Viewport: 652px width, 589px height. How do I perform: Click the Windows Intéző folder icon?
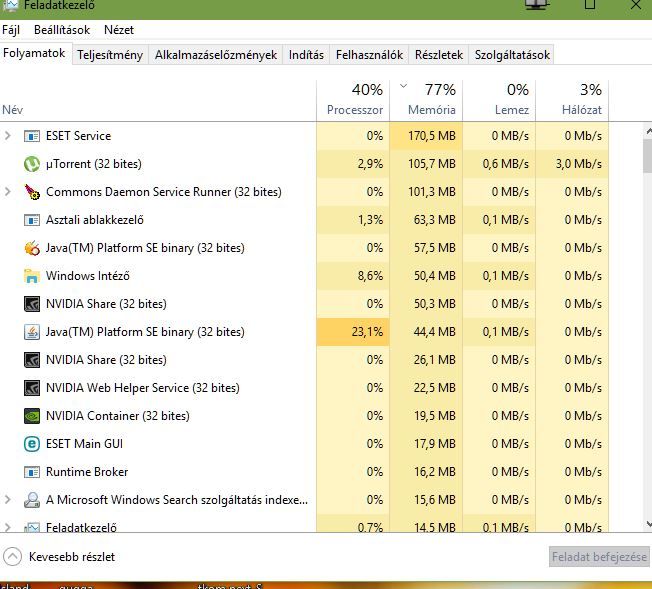click(32, 276)
